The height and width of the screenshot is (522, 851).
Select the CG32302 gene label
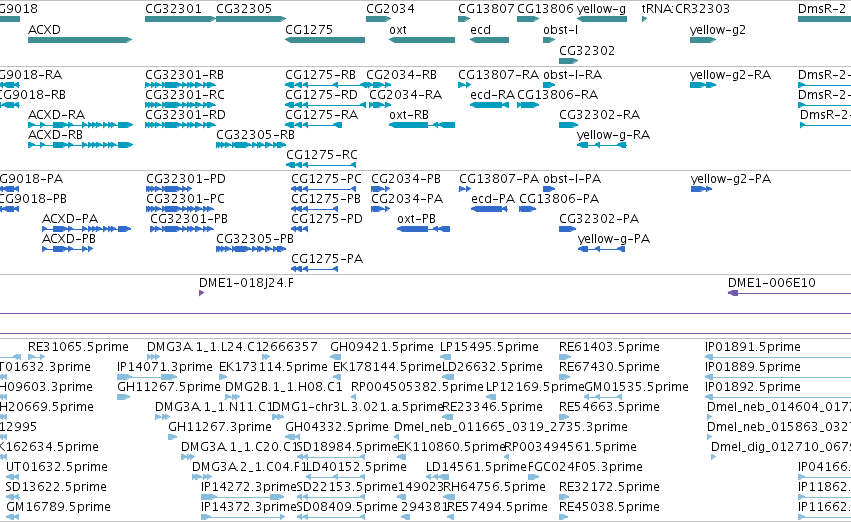tap(587, 50)
